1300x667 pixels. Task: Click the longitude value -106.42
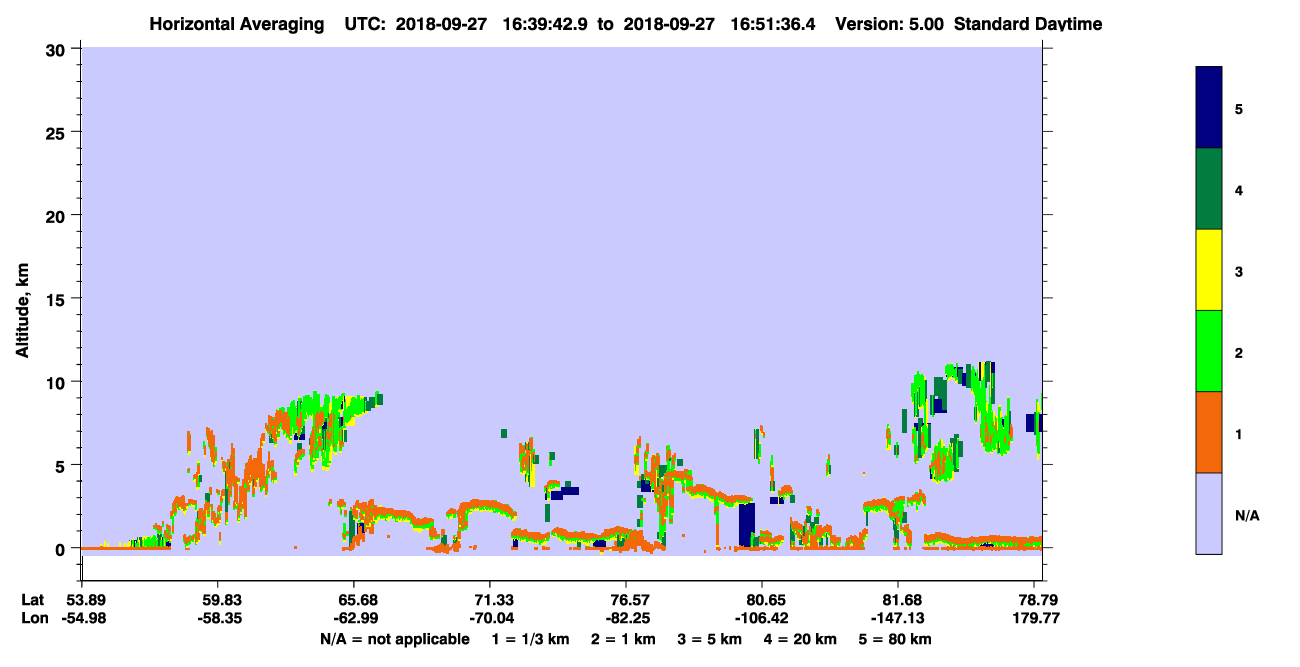pos(763,618)
